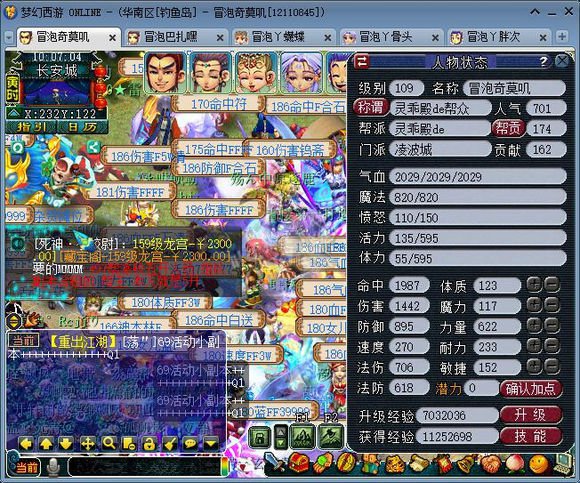Screen dimensions: 580x483
Task: Click the 升级 button
Action: (531, 415)
